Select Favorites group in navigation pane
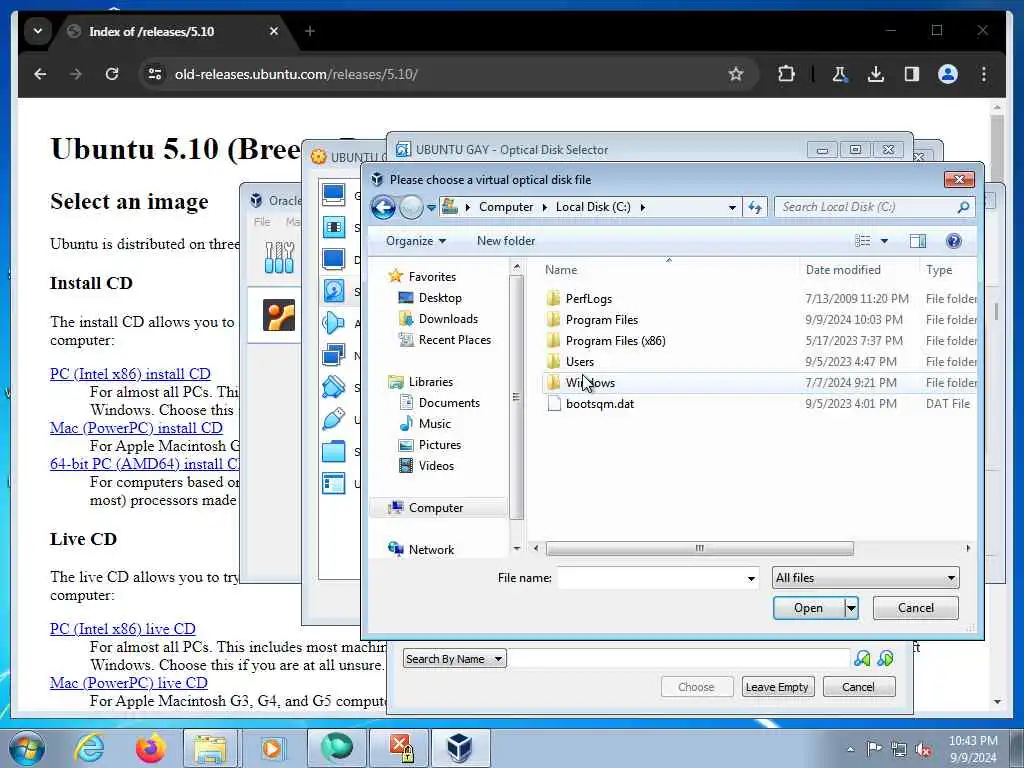The height and width of the screenshot is (768, 1024). pos(432,277)
